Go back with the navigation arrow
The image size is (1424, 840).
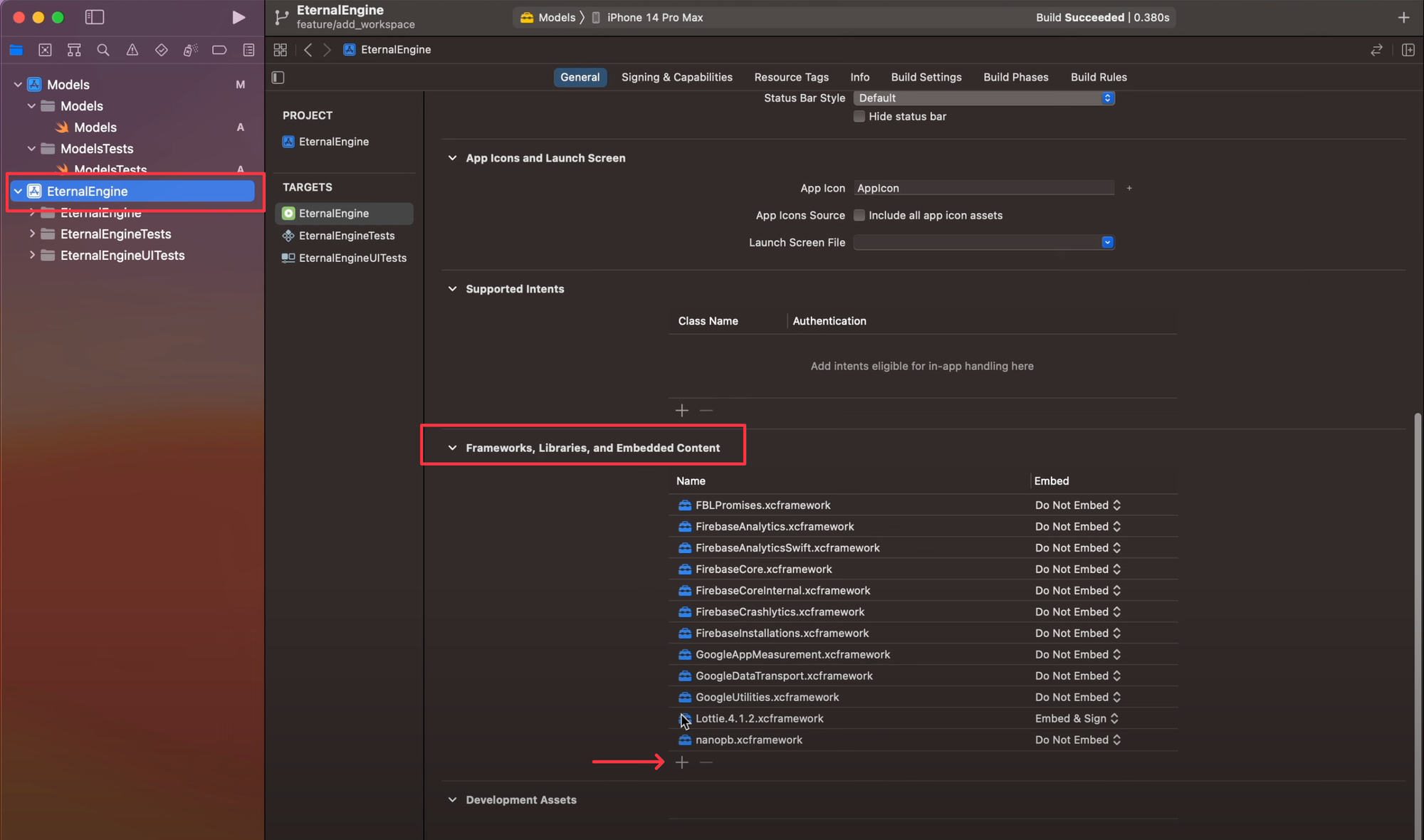coord(308,50)
